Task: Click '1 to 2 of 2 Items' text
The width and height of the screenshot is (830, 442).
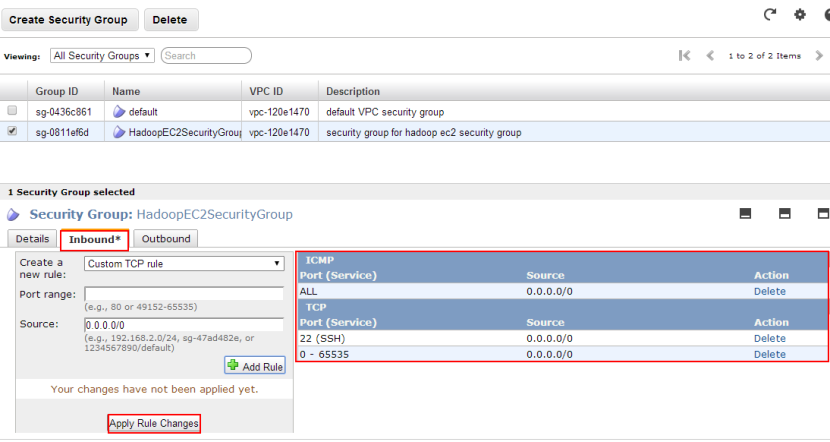Action: [x=764, y=56]
